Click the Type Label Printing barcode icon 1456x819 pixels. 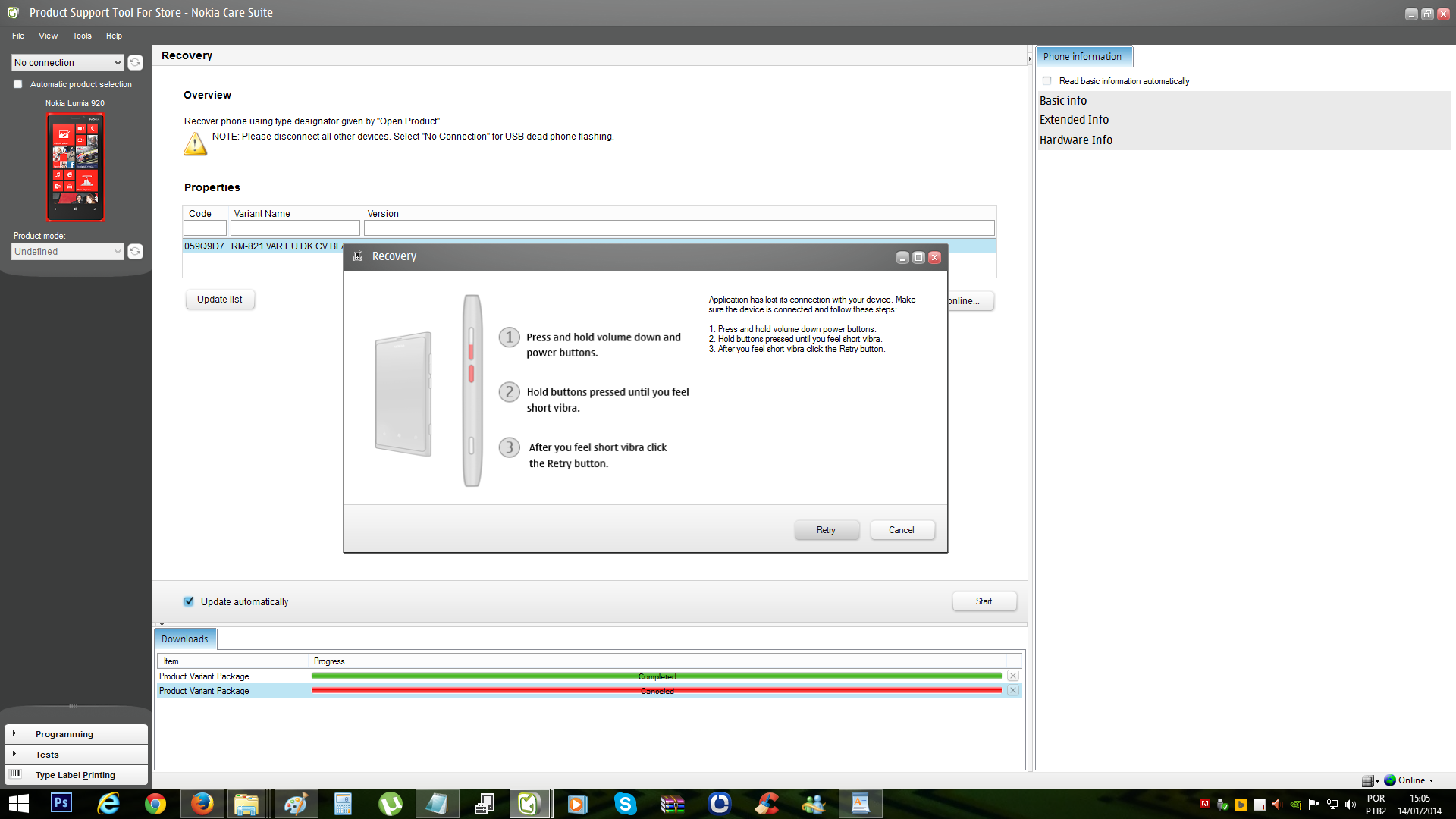[x=15, y=774]
